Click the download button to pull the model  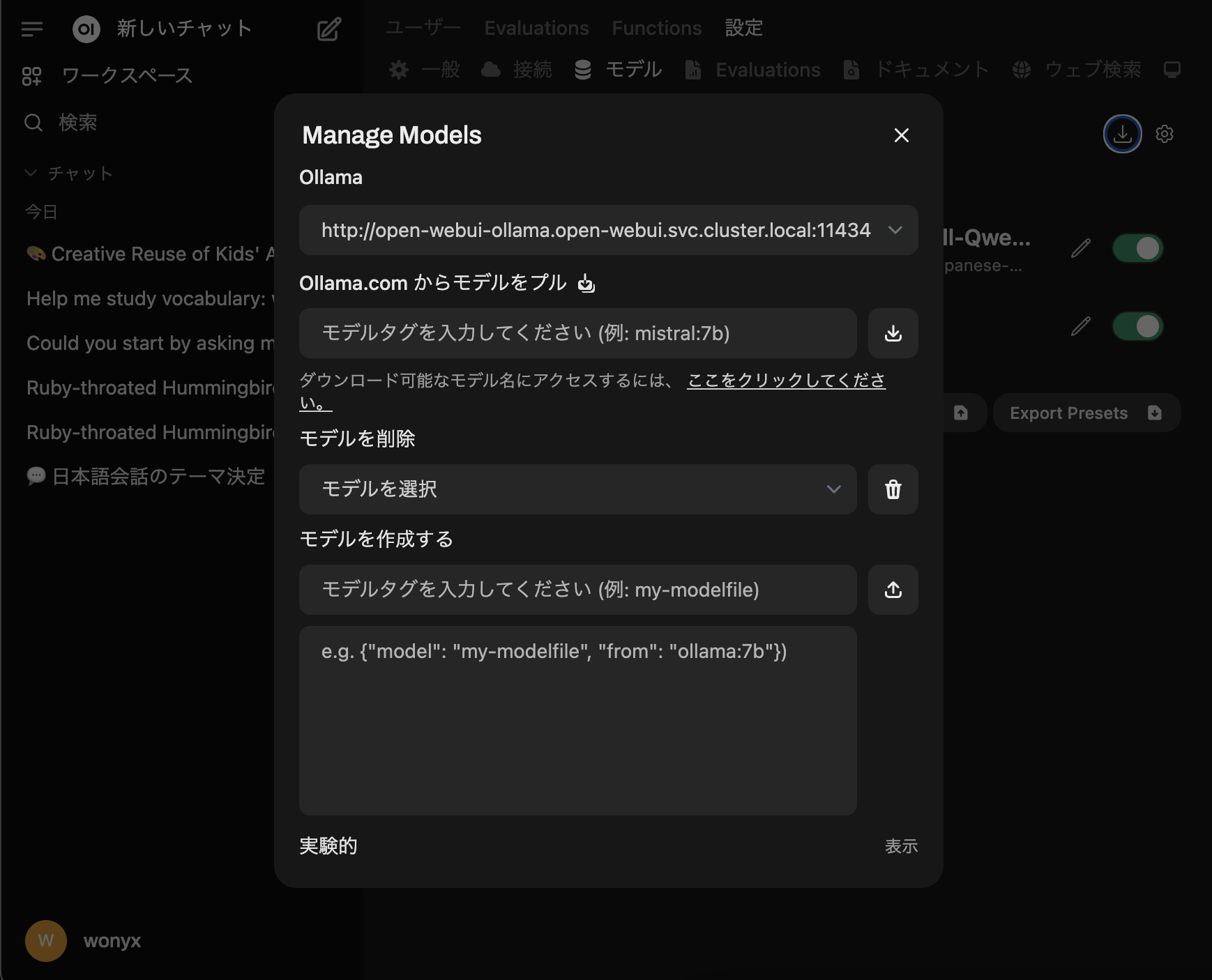(893, 333)
